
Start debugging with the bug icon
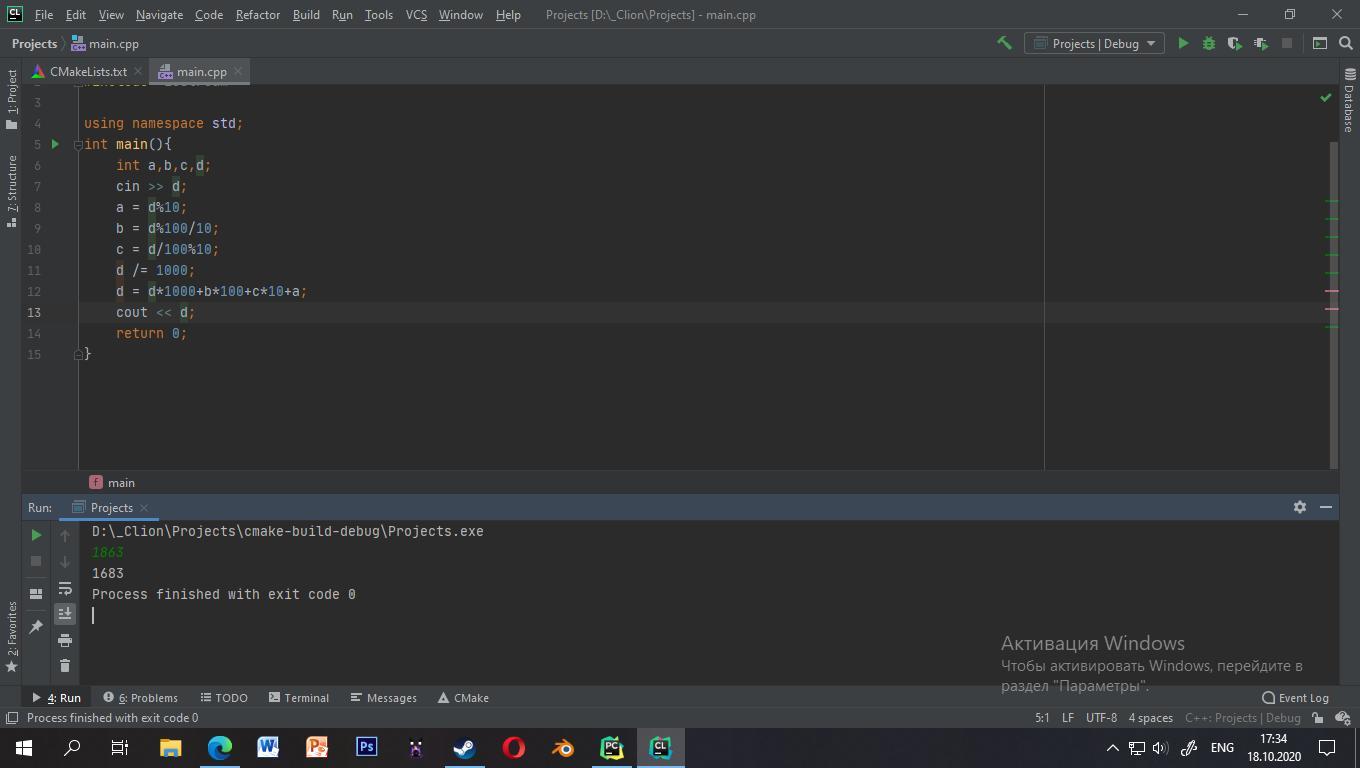click(1209, 43)
